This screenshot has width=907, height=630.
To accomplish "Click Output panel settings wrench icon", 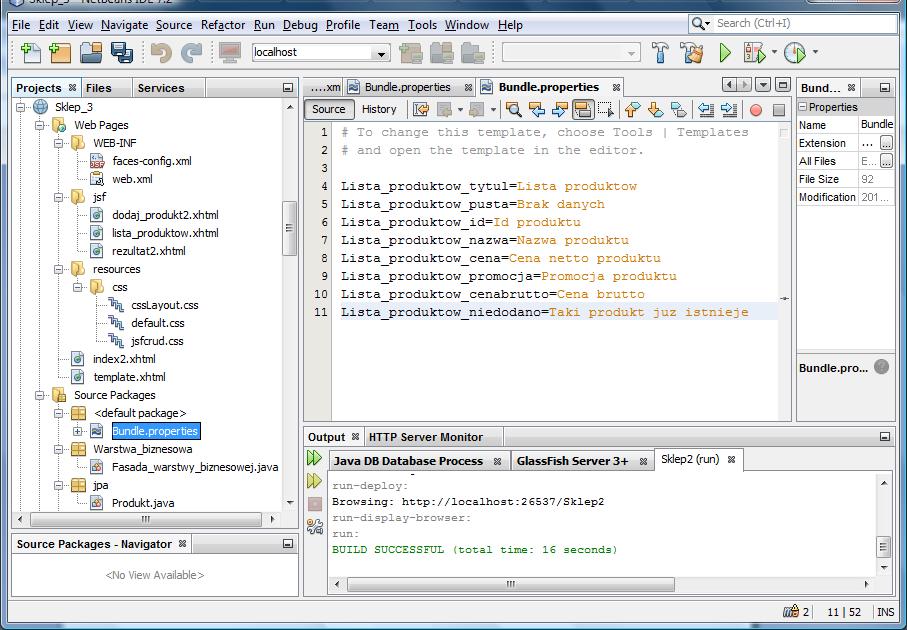I will point(315,526).
